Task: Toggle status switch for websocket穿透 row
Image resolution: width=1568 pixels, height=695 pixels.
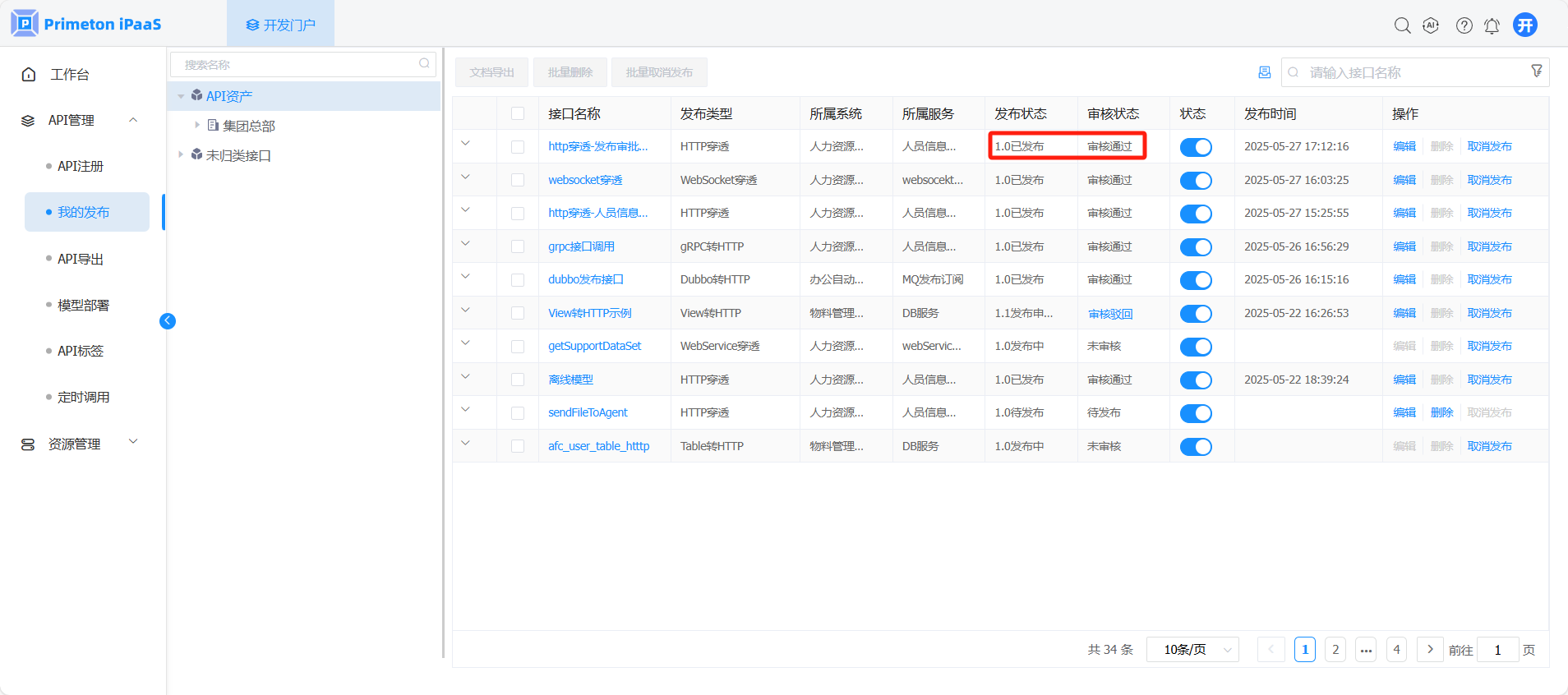Action: (1196, 181)
